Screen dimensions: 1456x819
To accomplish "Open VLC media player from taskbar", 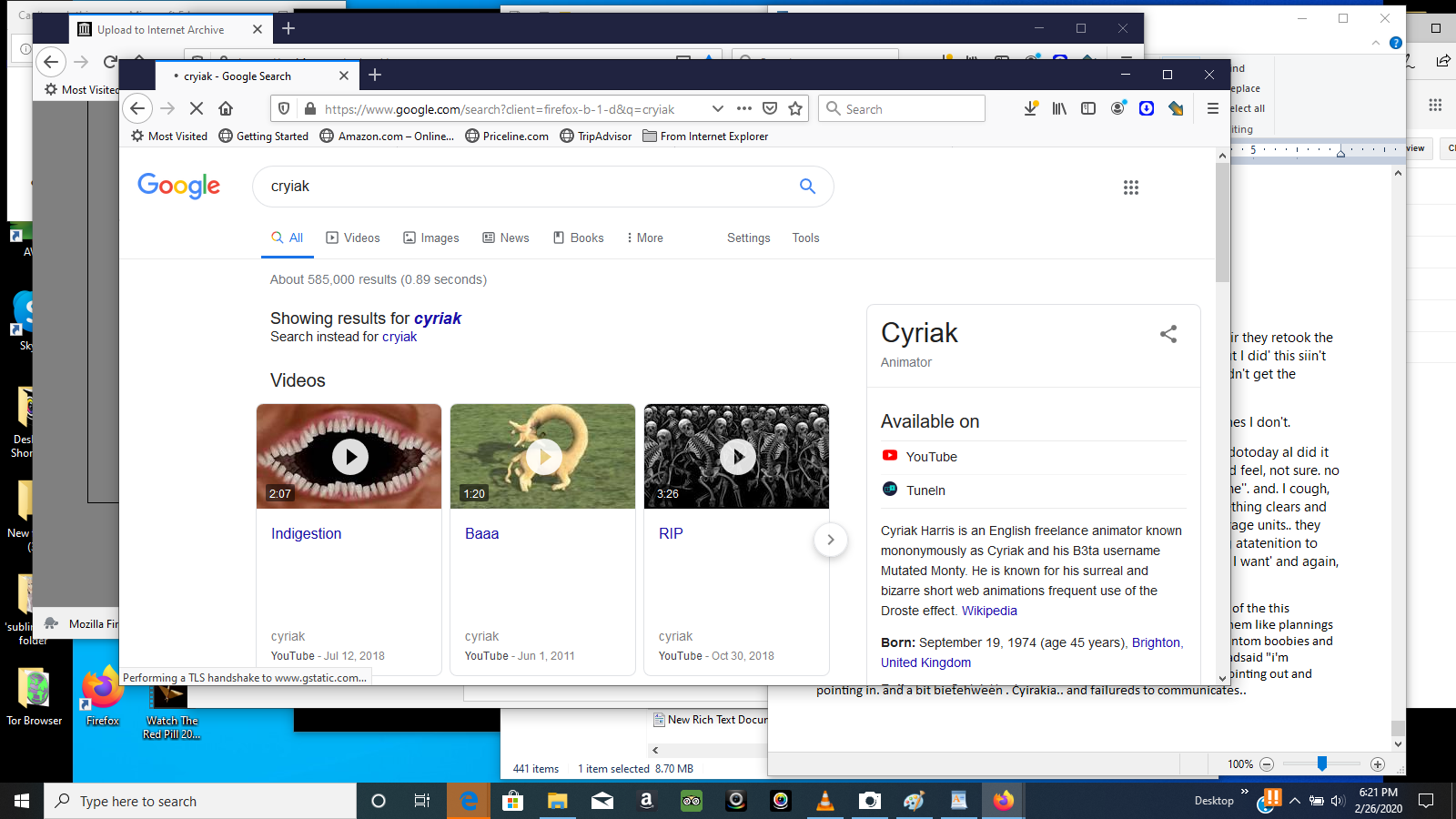I will pyautogui.click(x=825, y=801).
